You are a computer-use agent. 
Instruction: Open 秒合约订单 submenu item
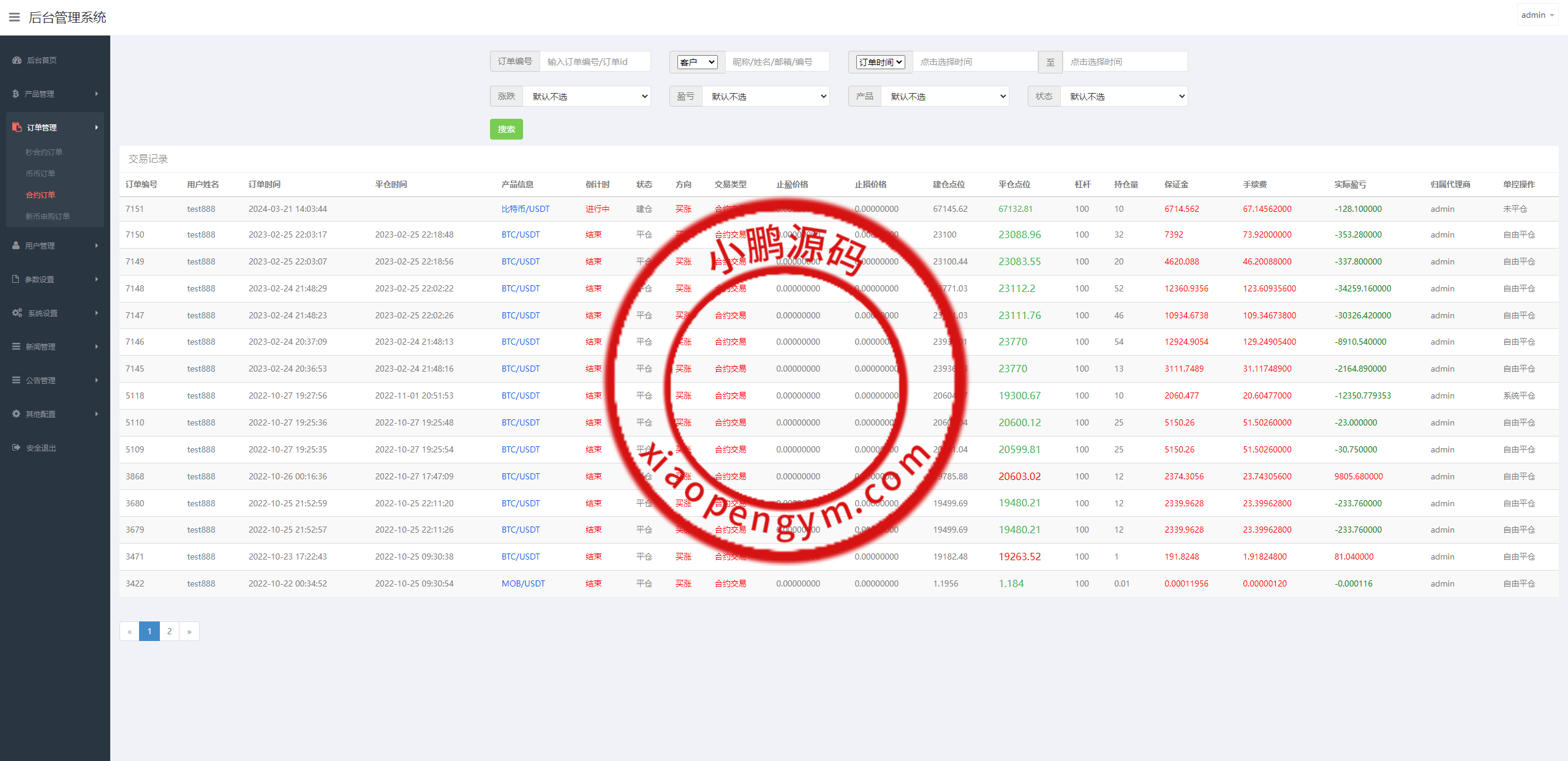tap(44, 152)
